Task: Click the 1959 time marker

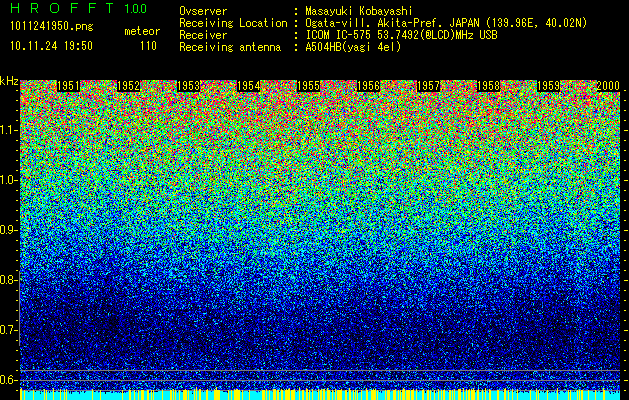Action: 548,86
